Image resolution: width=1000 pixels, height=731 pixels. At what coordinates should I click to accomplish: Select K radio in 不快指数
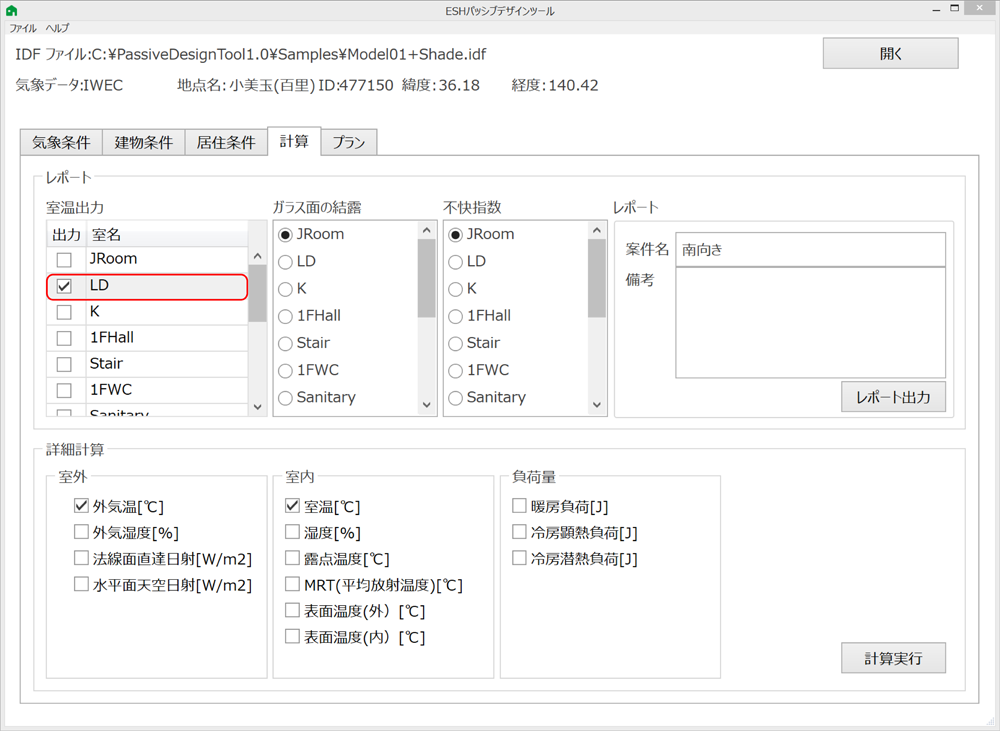click(455, 290)
